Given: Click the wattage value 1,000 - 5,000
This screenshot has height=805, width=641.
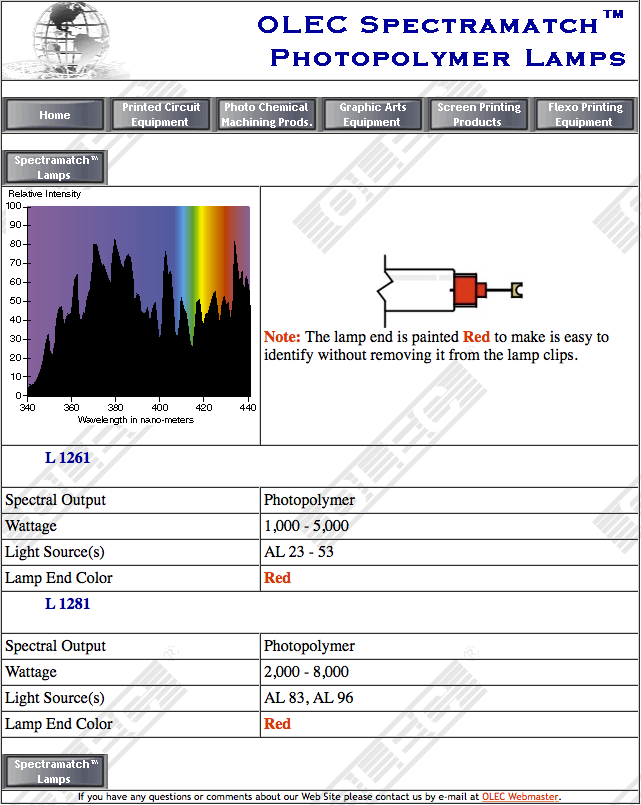Looking at the screenshot, I should (306, 526).
